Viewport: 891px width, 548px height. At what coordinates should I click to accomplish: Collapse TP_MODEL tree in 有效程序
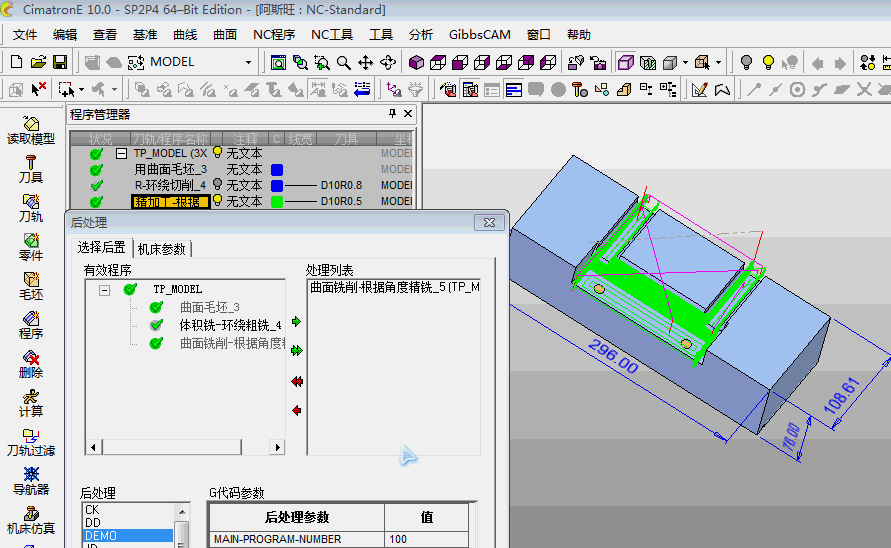(x=105, y=290)
